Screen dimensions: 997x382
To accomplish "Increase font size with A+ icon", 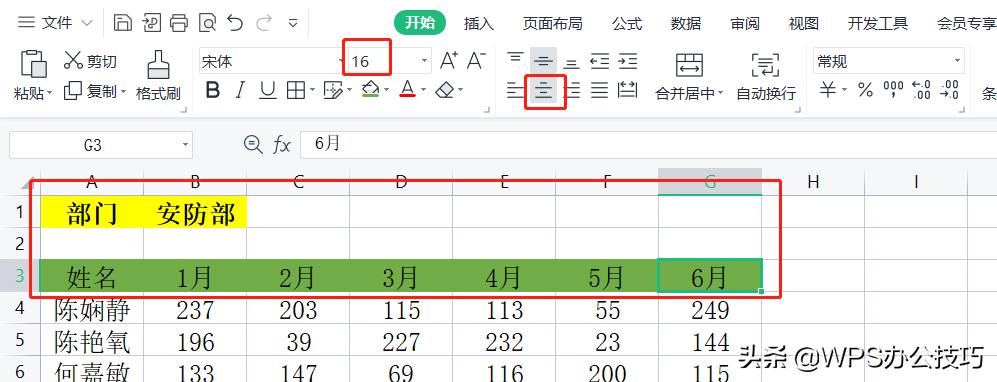I will 449,60.
